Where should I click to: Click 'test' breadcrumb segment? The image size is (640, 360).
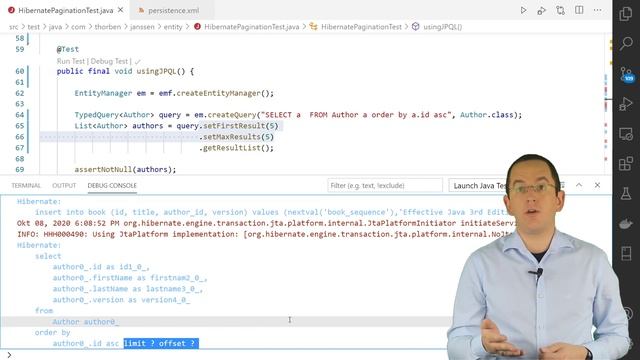pyautogui.click(x=33, y=27)
